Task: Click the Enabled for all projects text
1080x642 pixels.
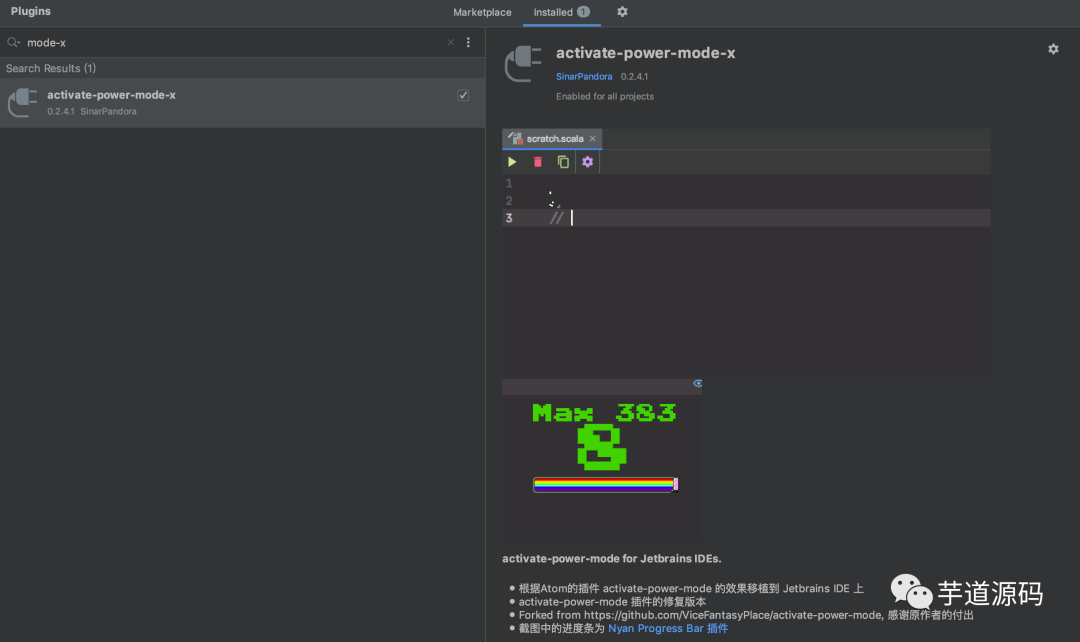Action: pyautogui.click(x=605, y=96)
